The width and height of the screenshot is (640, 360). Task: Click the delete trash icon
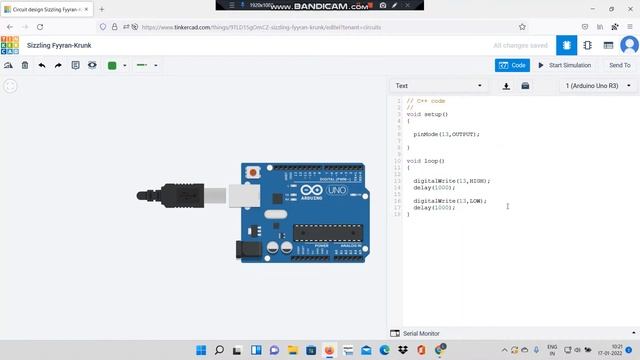point(25,65)
